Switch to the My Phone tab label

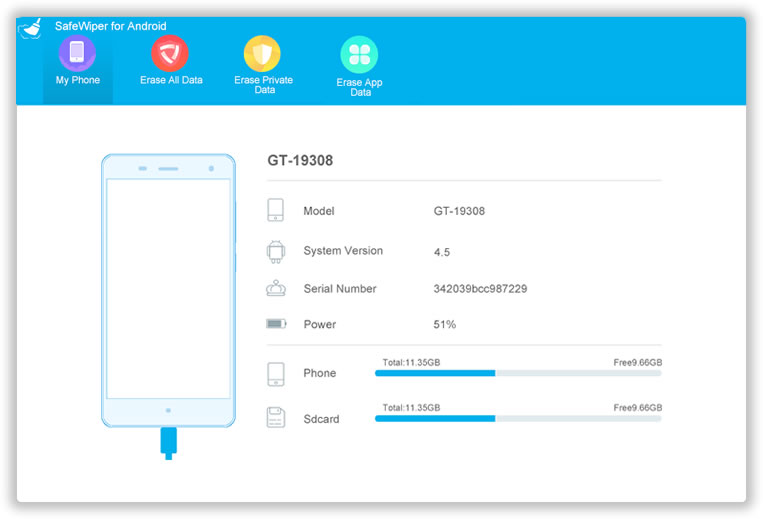coord(78,80)
